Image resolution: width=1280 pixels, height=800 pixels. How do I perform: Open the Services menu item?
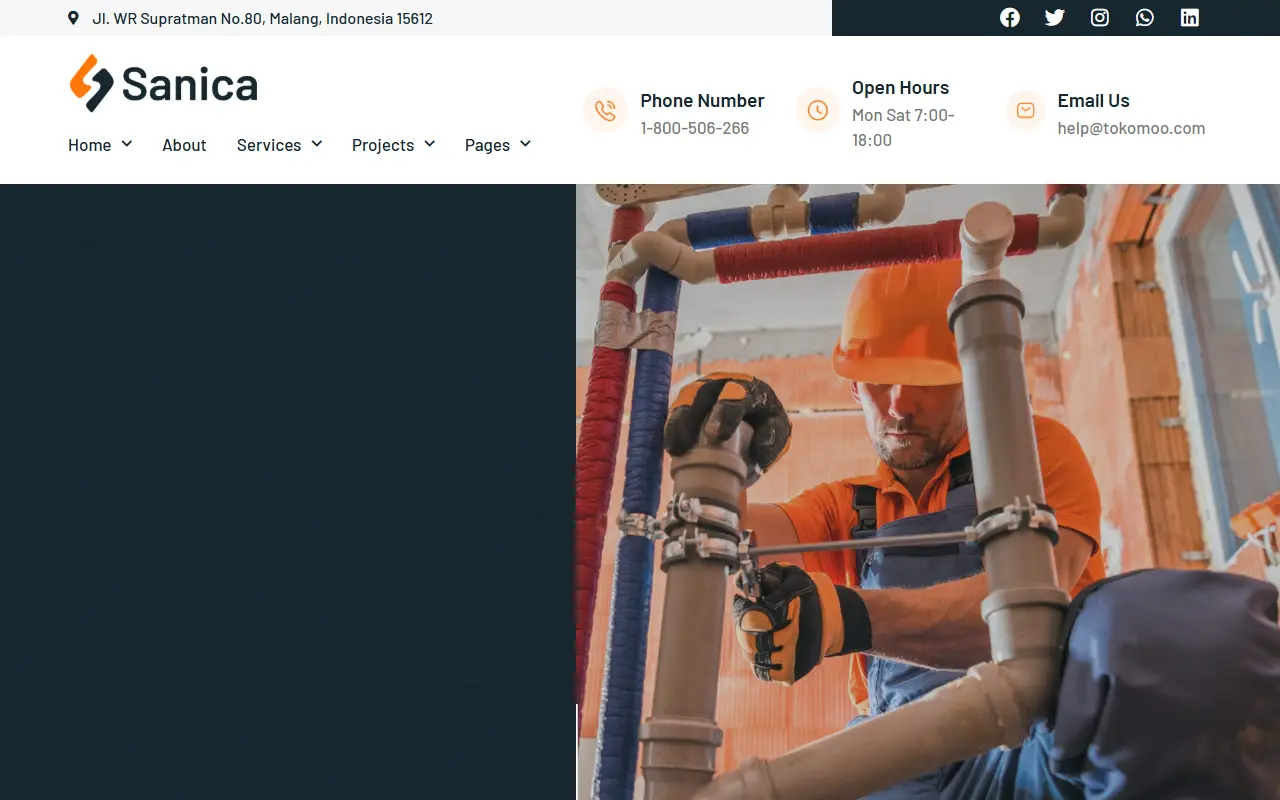[x=269, y=145]
